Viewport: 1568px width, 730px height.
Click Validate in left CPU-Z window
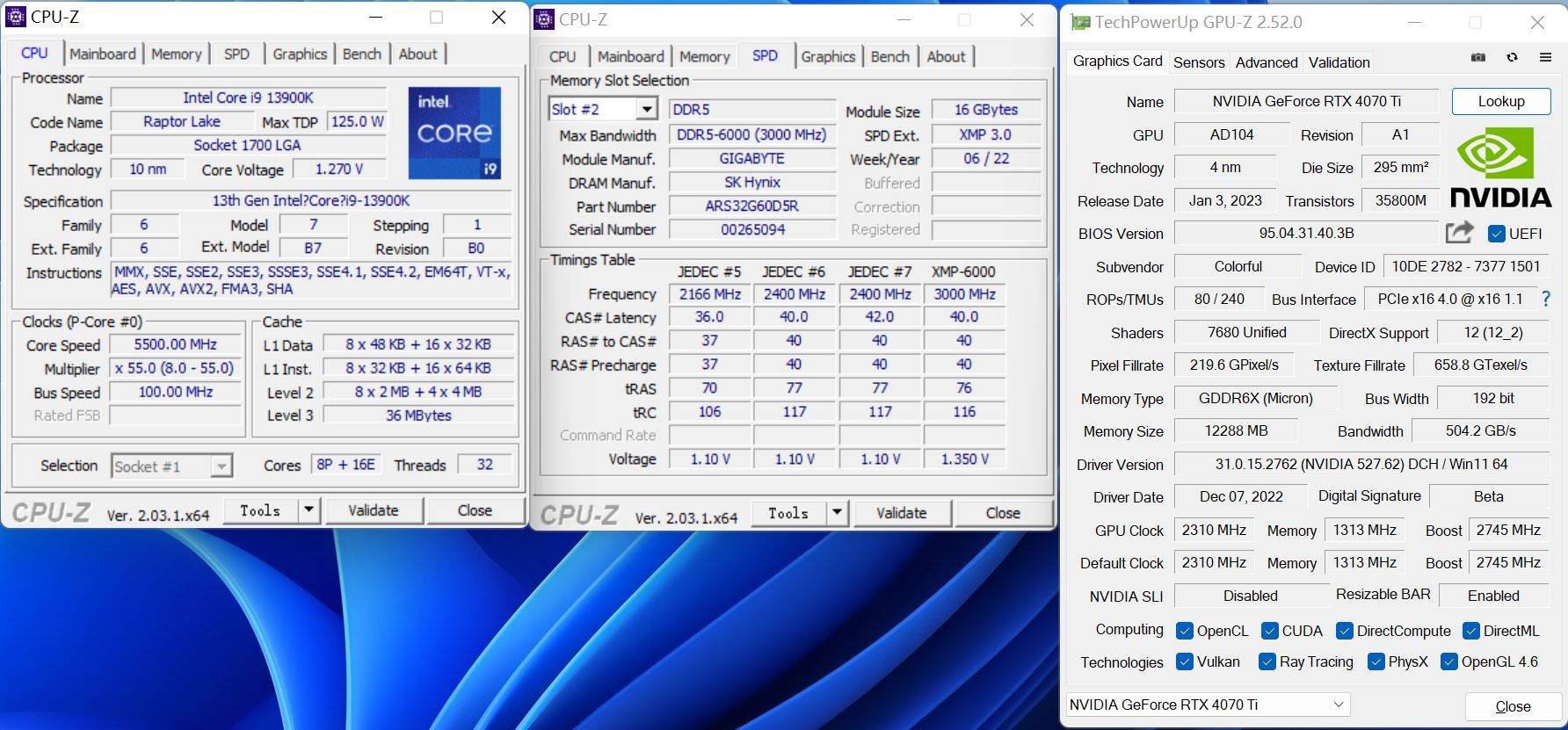374,510
